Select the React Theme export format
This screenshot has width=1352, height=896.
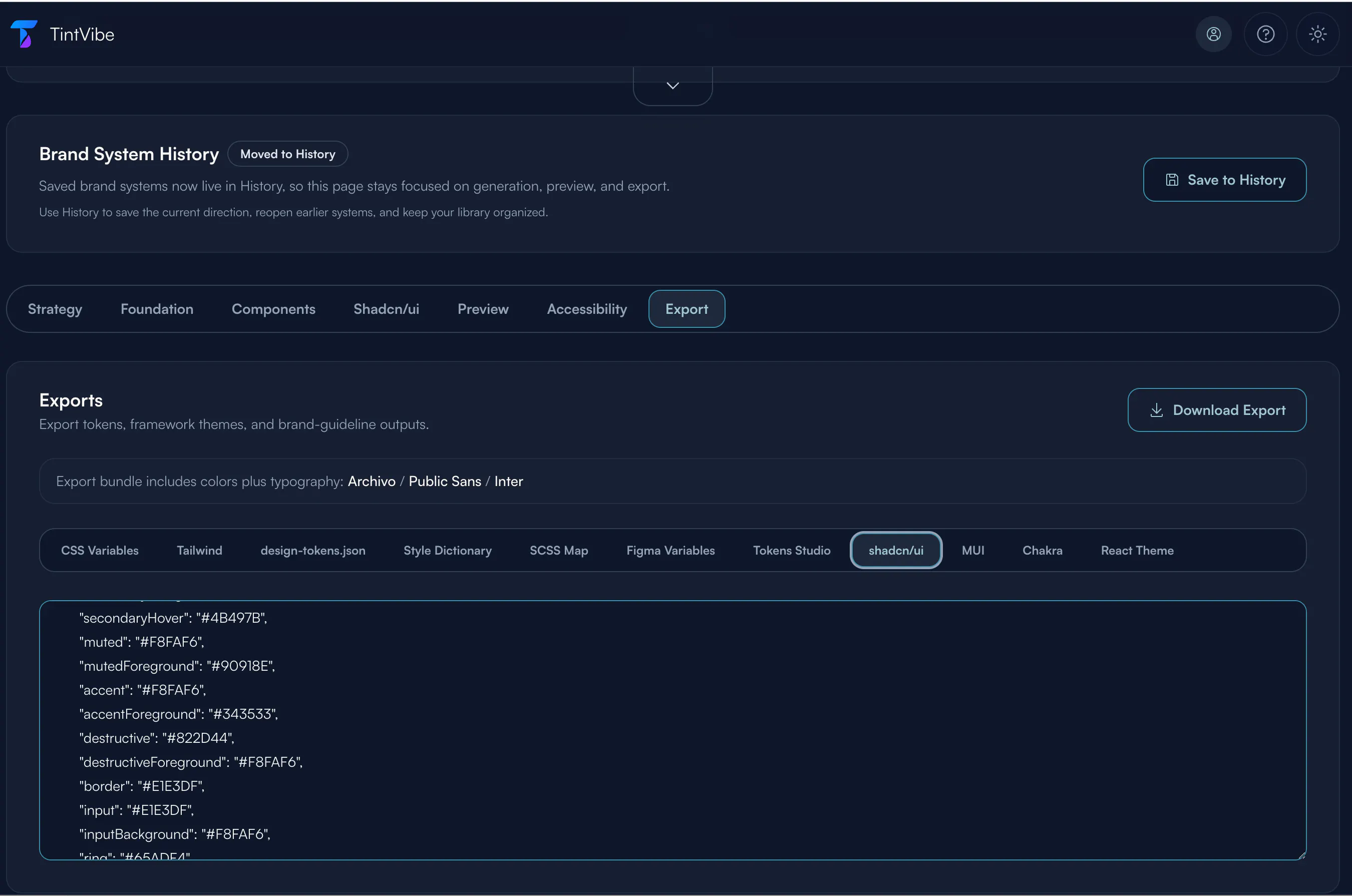pos(1137,550)
